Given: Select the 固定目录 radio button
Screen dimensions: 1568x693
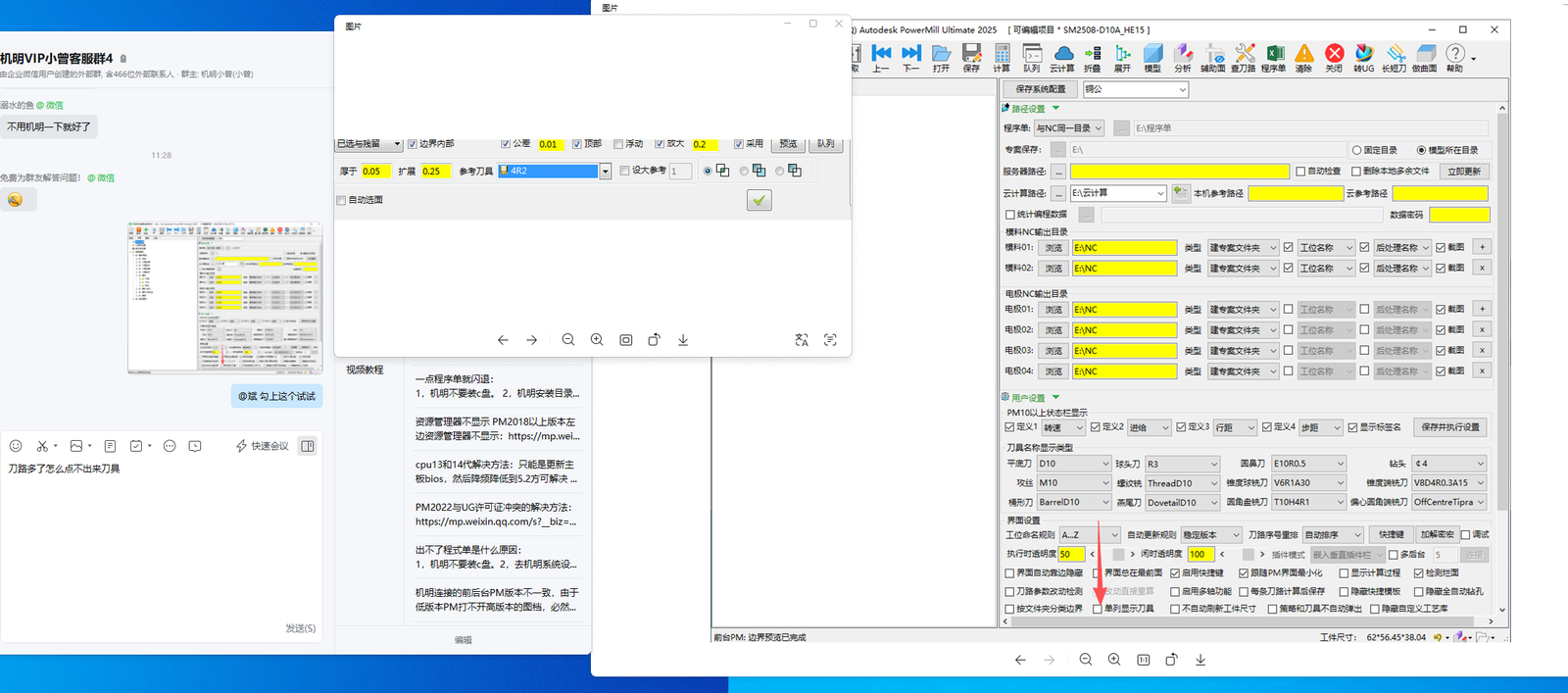Looking at the screenshot, I should click(1356, 150).
